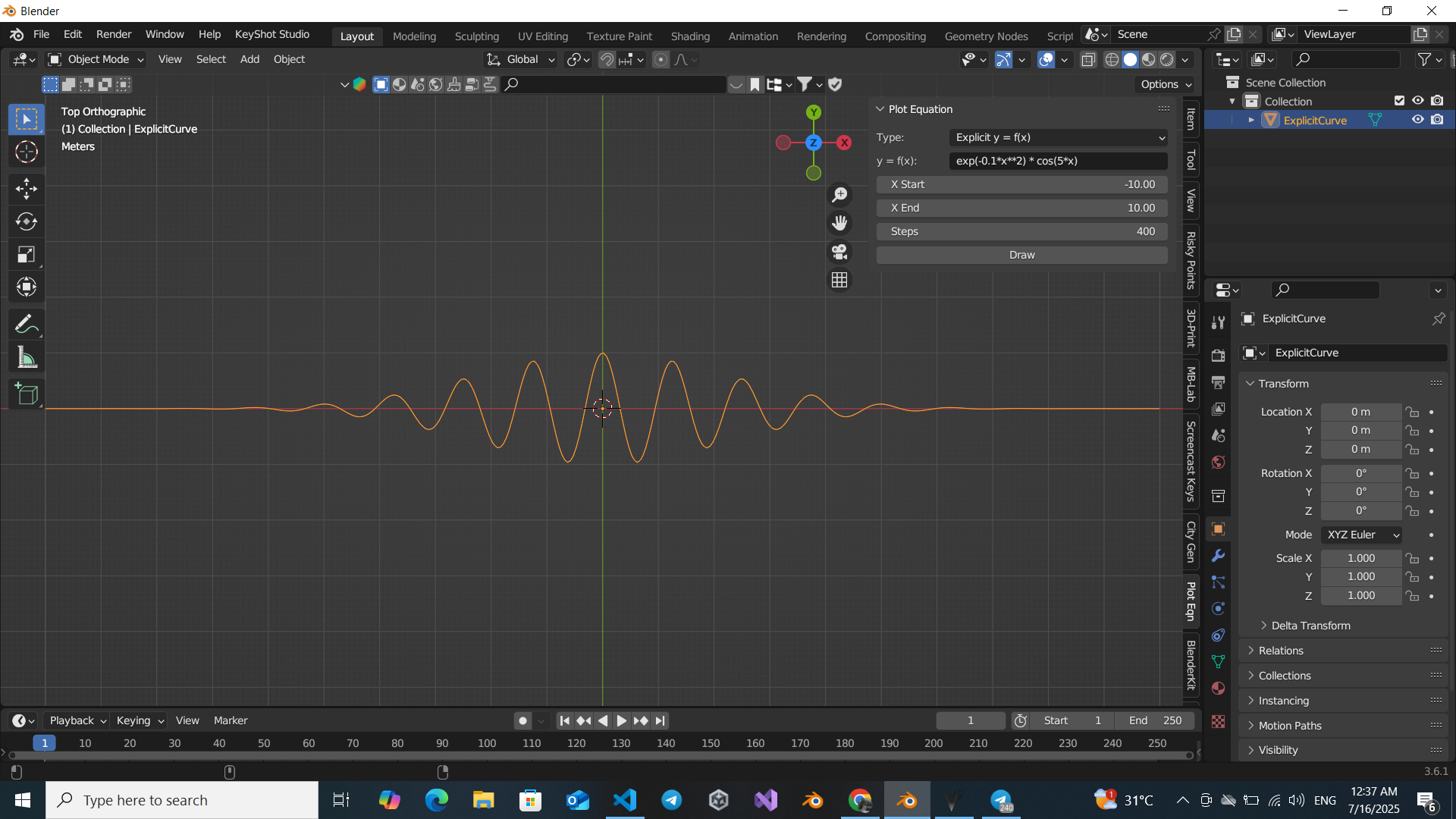
Task: Lock the Location X value
Action: (x=1413, y=411)
